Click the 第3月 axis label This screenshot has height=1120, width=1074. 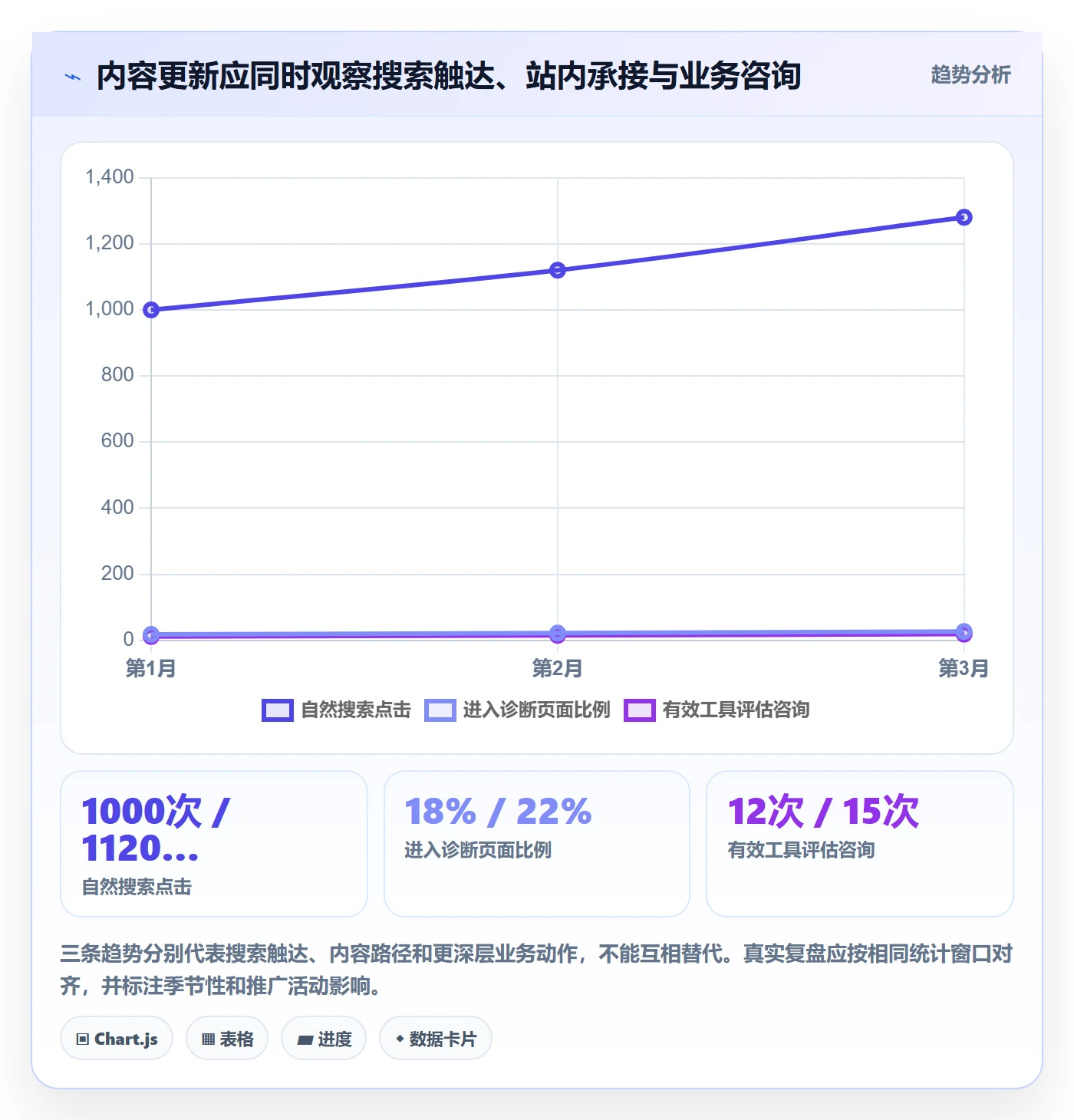[x=964, y=668]
